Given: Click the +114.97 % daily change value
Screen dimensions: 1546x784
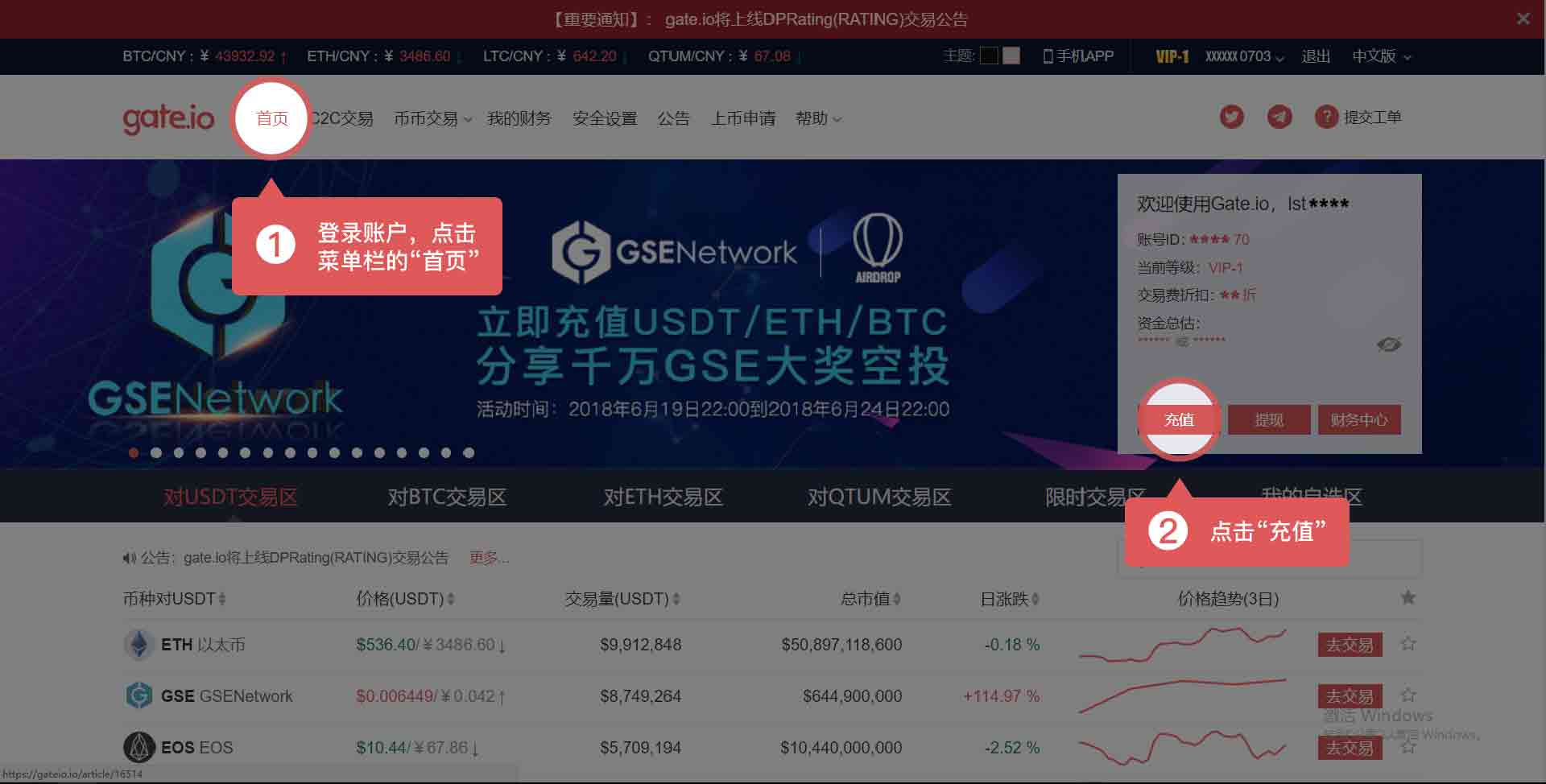Looking at the screenshot, I should (1001, 696).
